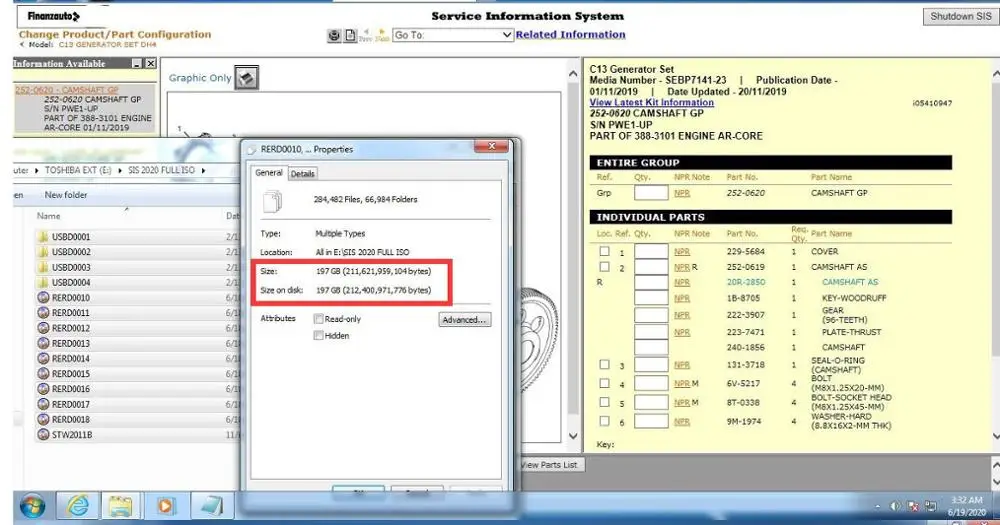Screen dimensions: 1000x525
Task: Click the document page icon beside printer
Action: (x=350, y=36)
